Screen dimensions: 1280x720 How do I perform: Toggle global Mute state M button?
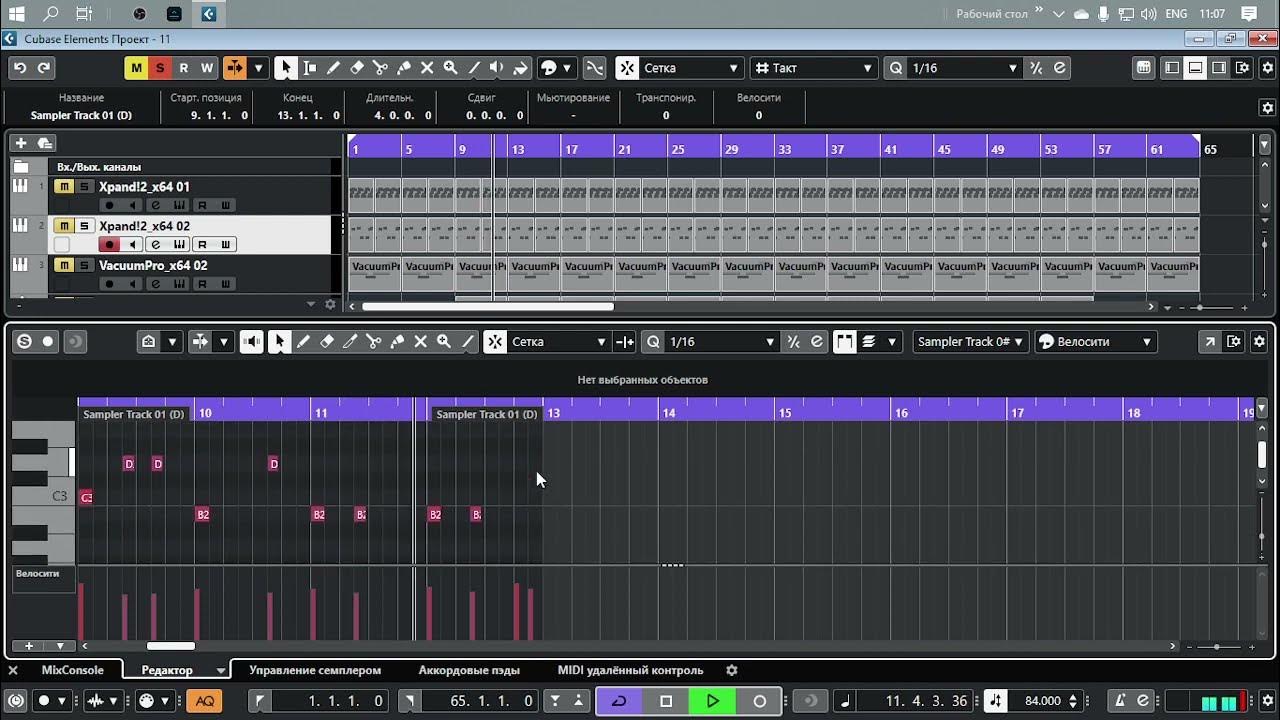coord(135,68)
